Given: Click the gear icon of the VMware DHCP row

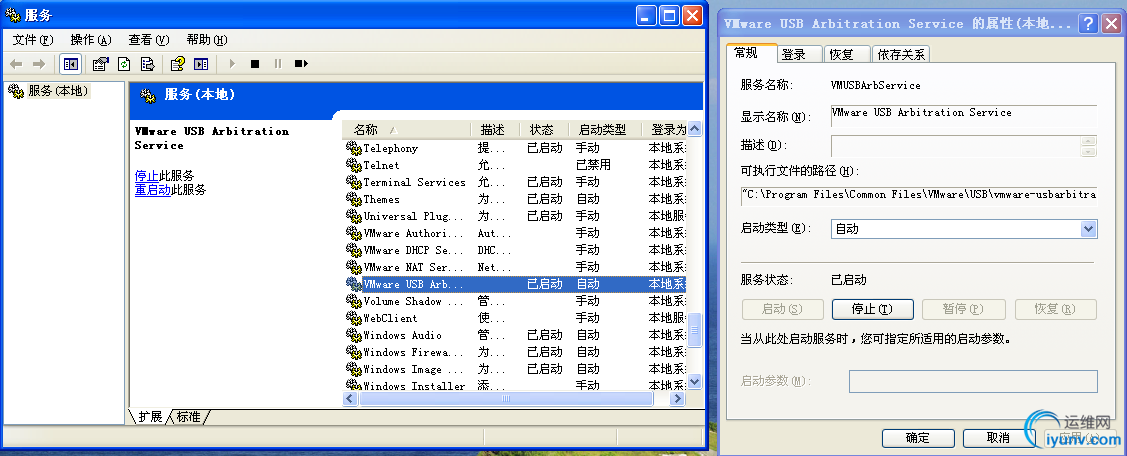Looking at the screenshot, I should pyautogui.click(x=354, y=250).
